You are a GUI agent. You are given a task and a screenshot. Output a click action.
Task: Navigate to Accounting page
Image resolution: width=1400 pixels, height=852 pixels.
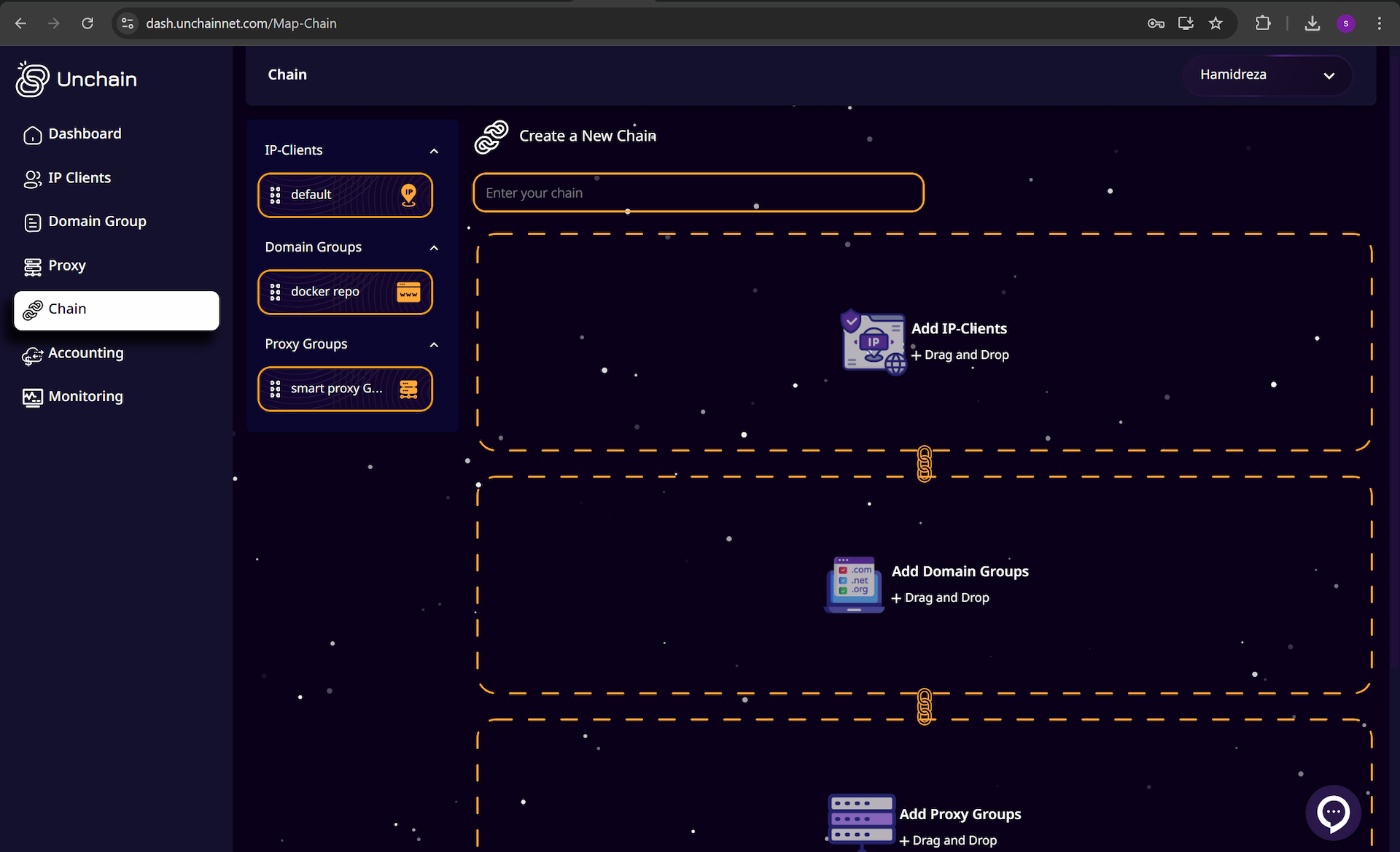[x=85, y=353]
